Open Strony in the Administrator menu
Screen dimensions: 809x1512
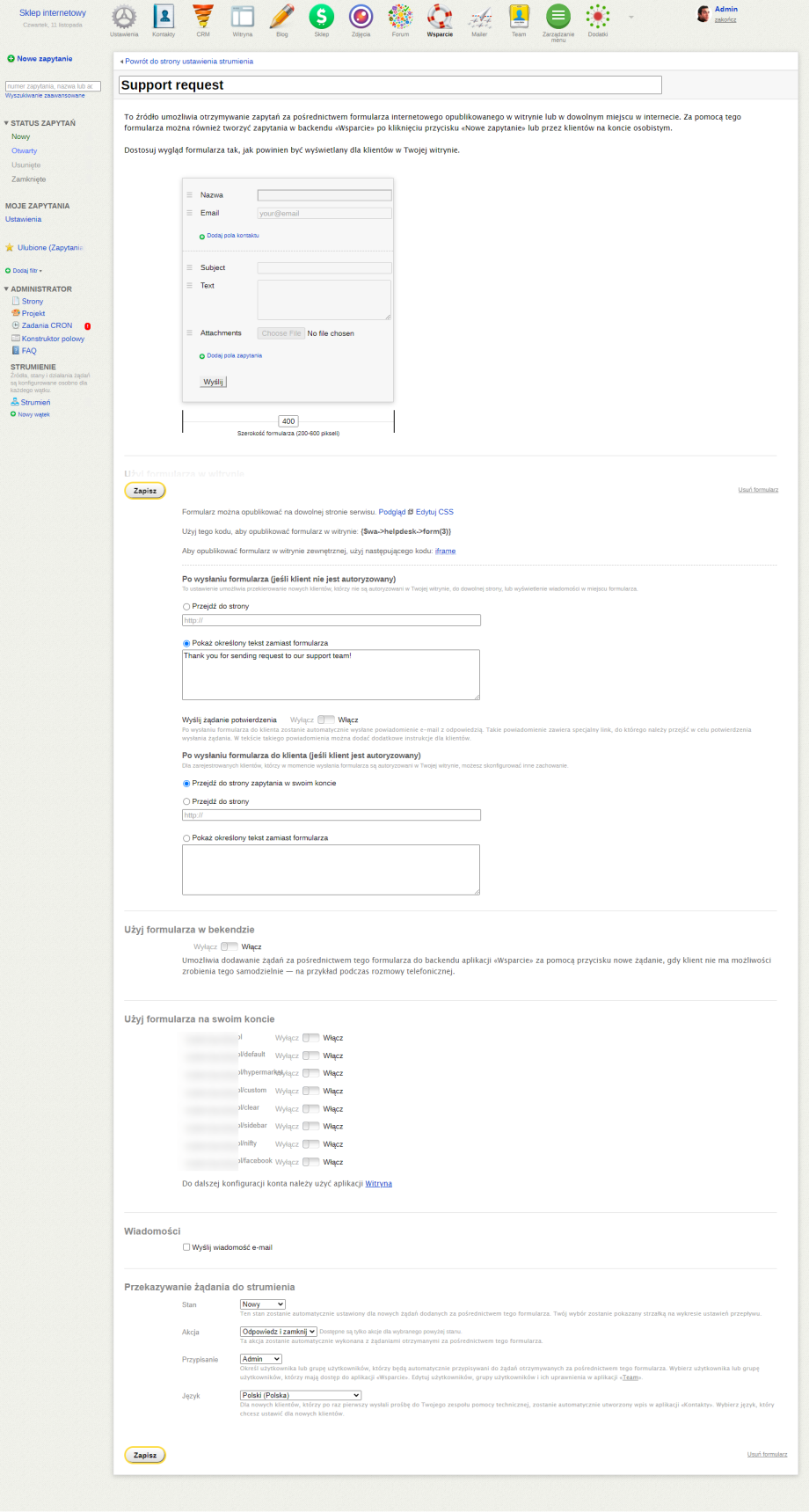(33, 301)
